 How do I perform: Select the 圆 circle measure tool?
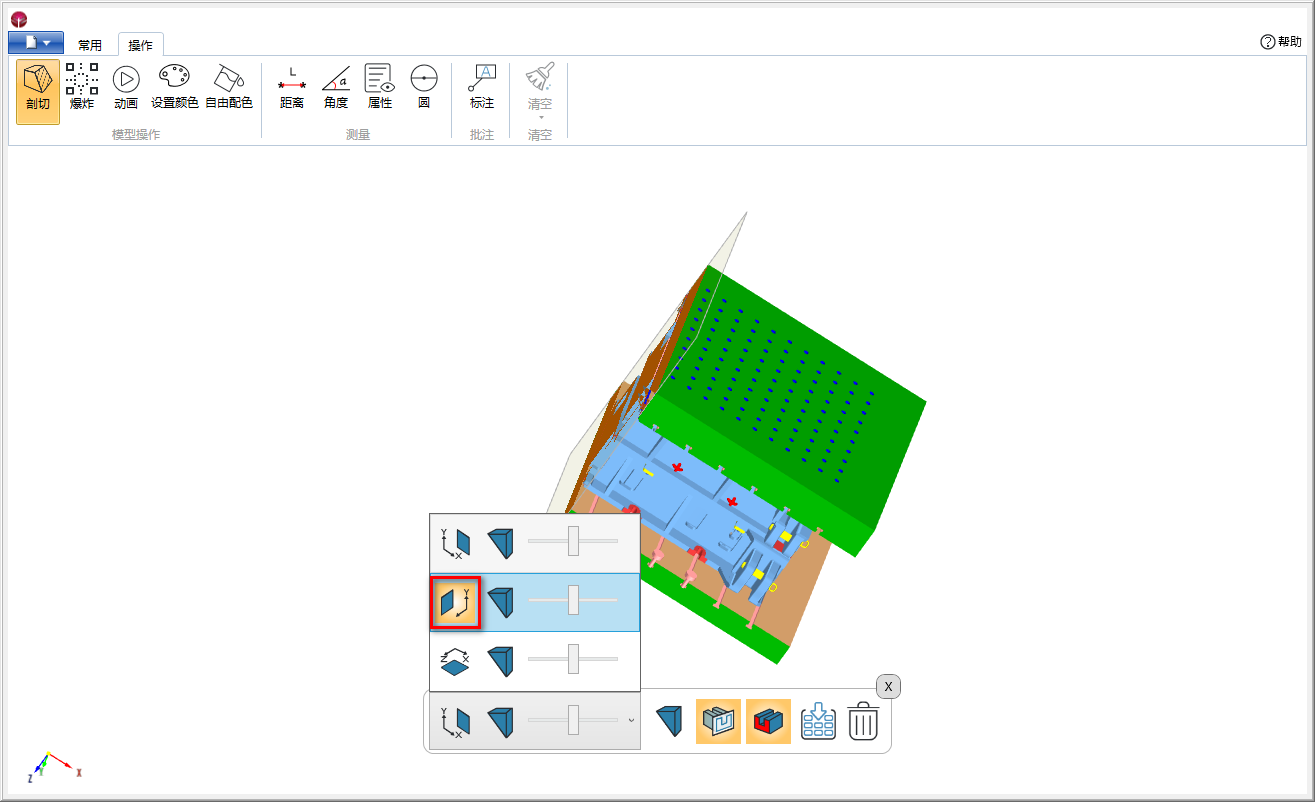tap(424, 87)
